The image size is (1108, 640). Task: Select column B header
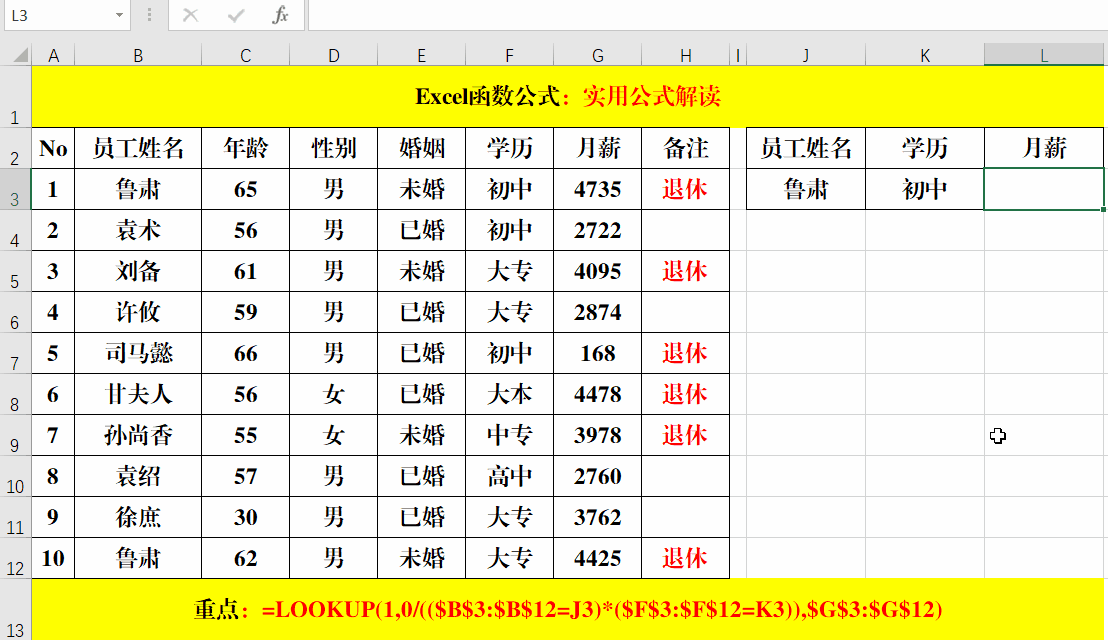[138, 56]
